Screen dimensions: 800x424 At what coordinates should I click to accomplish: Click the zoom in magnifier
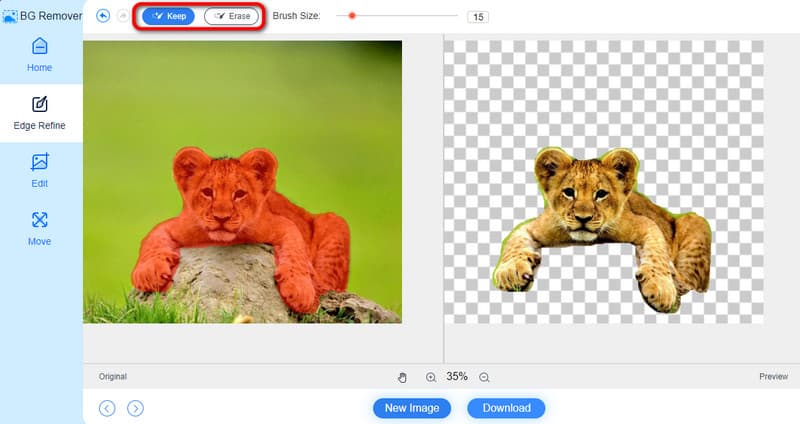pyautogui.click(x=431, y=377)
